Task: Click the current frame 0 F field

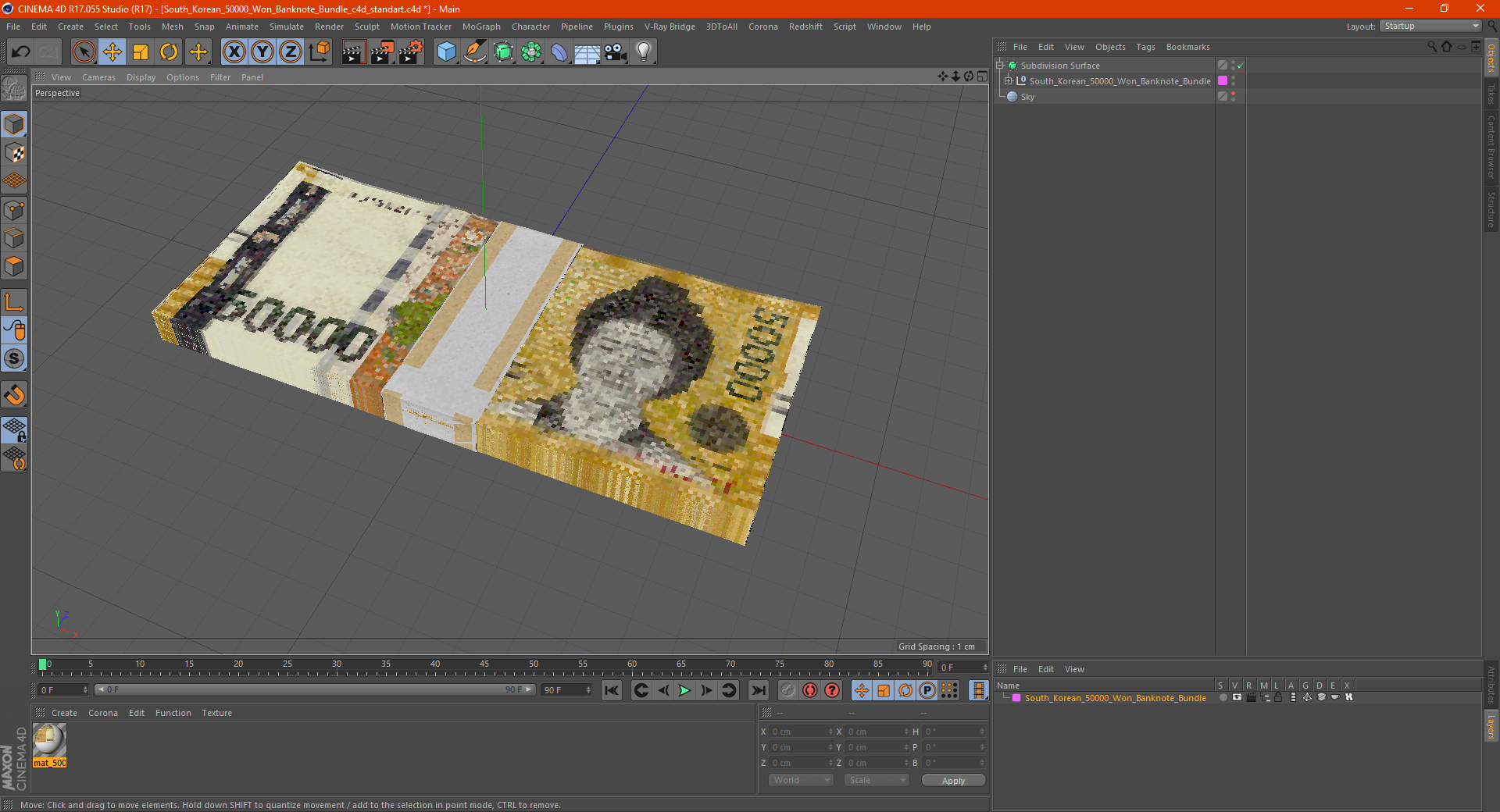Action: click(62, 690)
